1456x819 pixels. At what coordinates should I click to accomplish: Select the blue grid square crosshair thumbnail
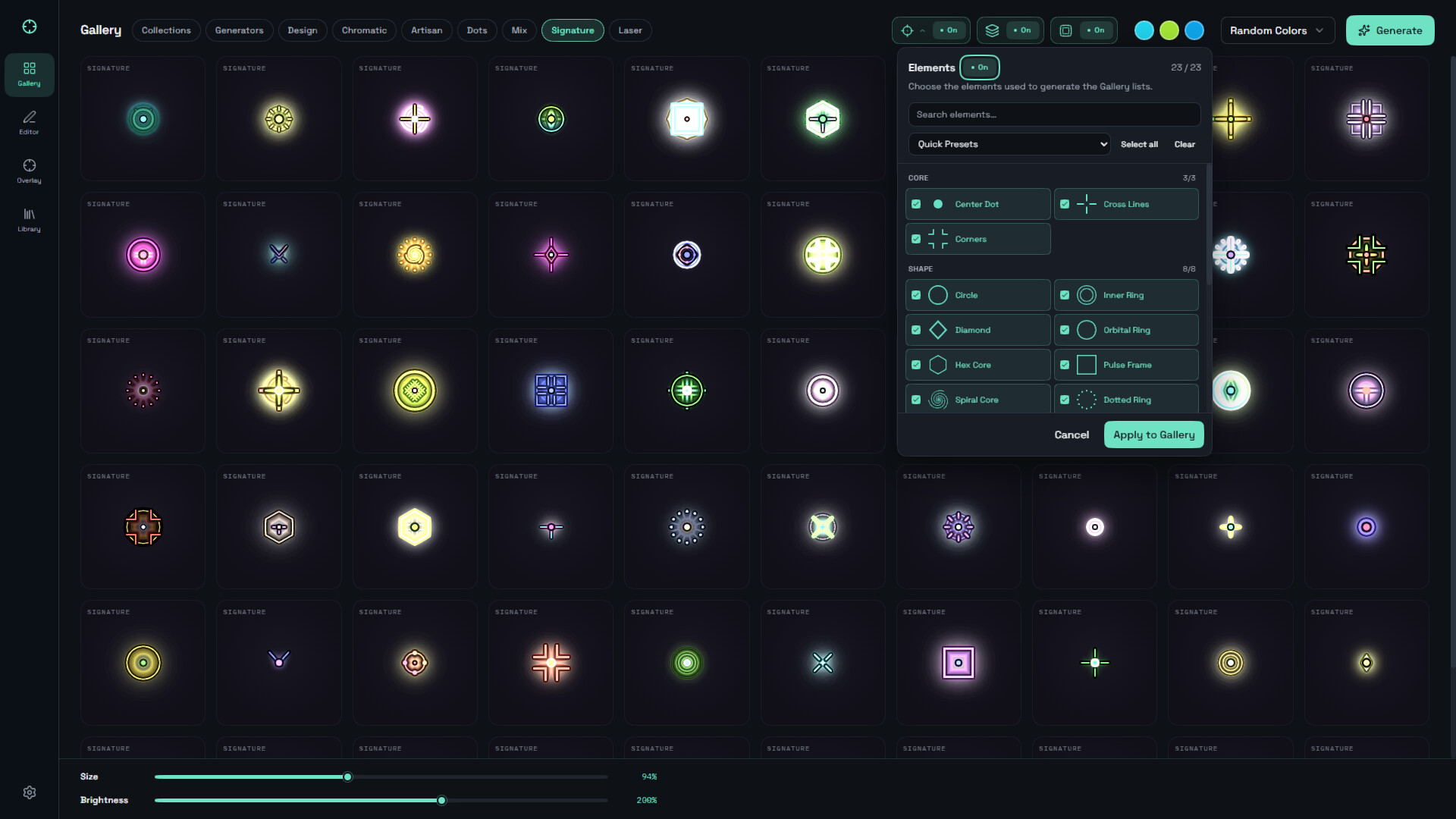coord(551,391)
